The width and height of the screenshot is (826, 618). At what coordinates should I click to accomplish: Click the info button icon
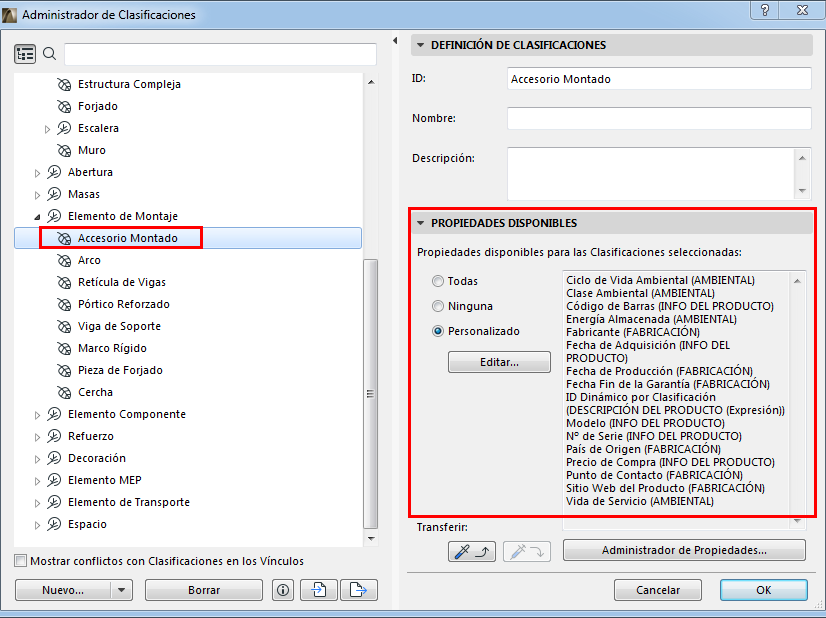pyautogui.click(x=283, y=590)
